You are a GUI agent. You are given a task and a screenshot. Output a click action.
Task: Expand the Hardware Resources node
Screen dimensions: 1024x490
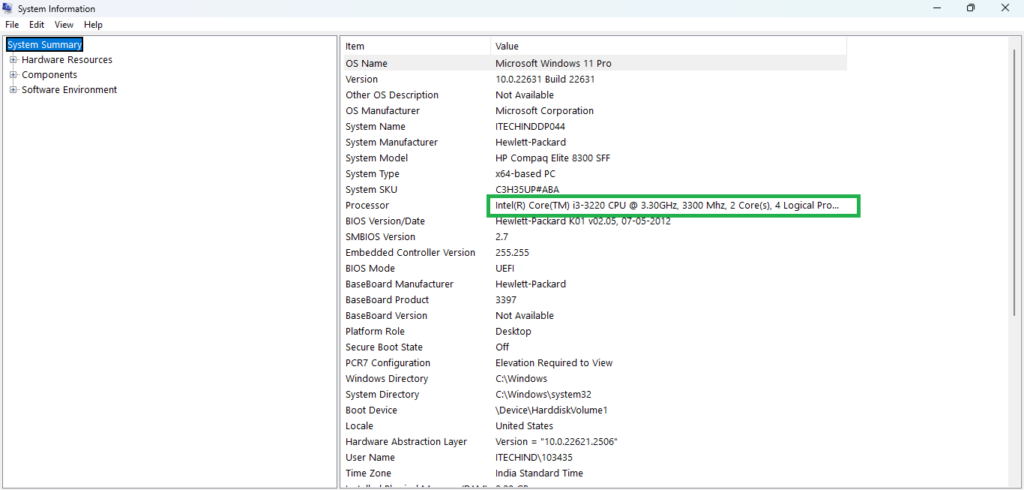tap(14, 59)
